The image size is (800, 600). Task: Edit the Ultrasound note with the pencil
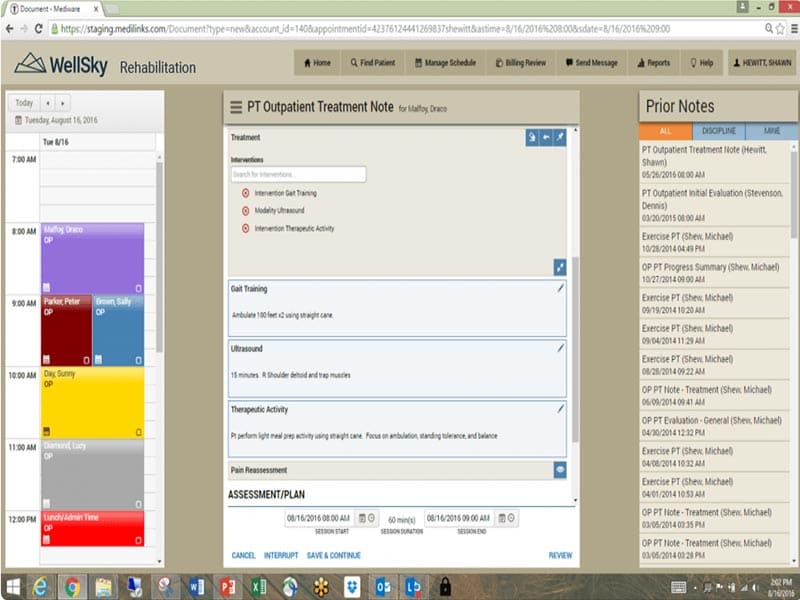pos(560,348)
